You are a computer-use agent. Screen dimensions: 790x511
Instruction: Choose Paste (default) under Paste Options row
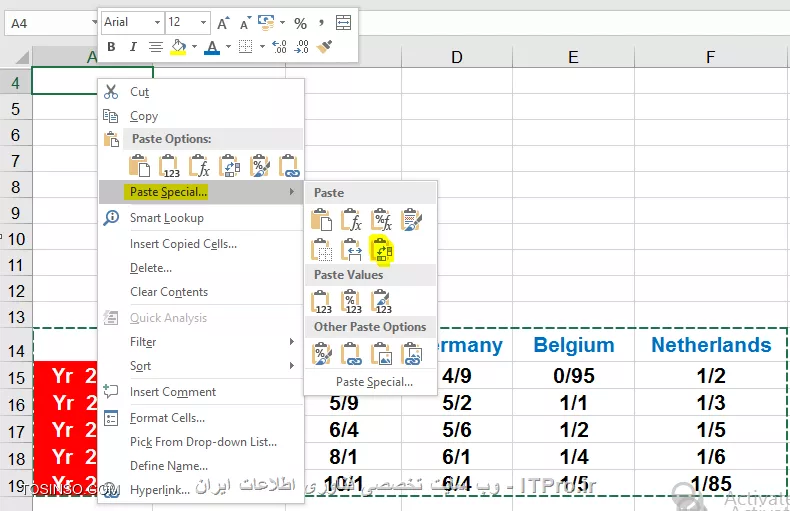(x=139, y=166)
